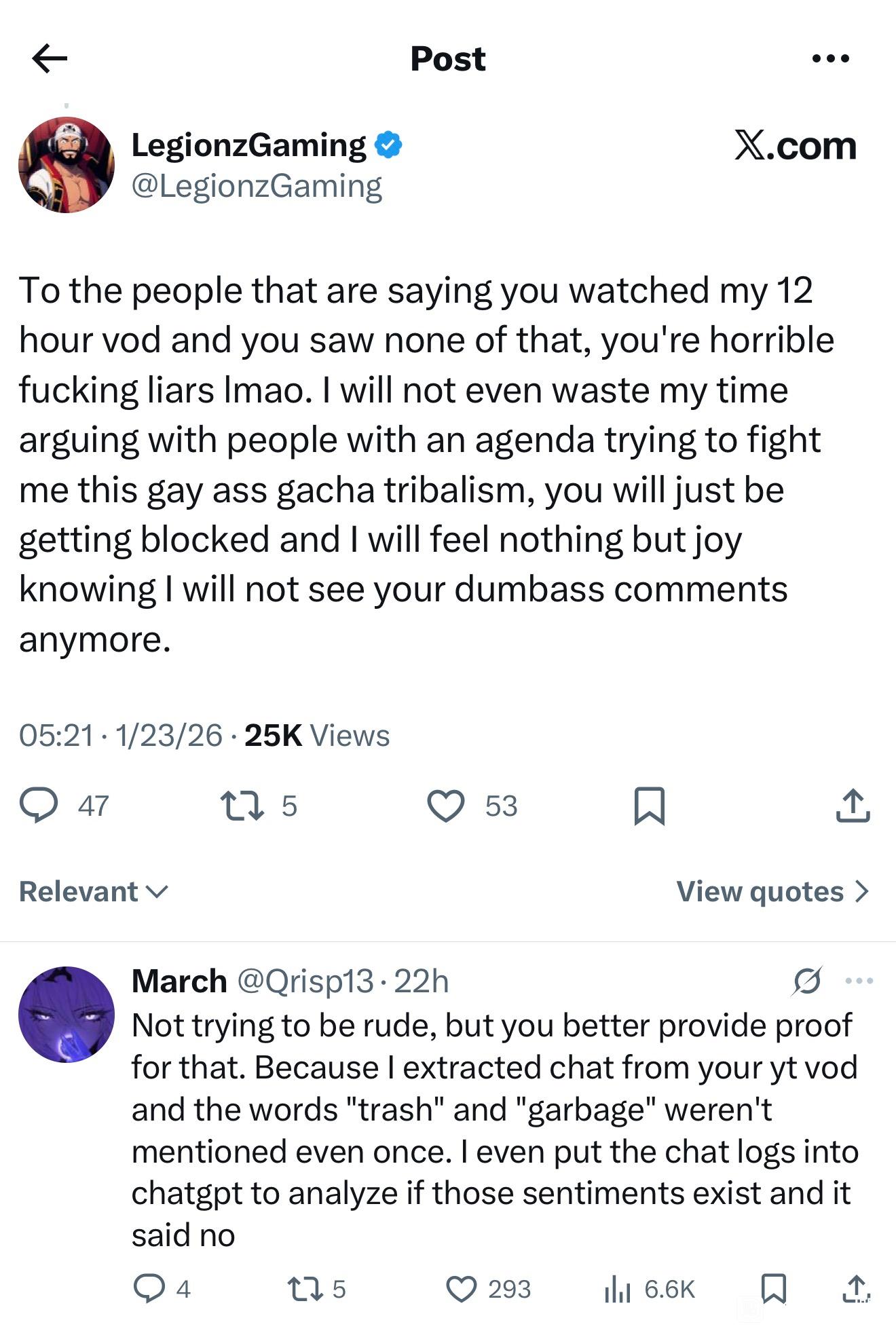Screen dimensions: 896x1333
Task: Open the three-dot post options menu
Action: click(x=830, y=58)
